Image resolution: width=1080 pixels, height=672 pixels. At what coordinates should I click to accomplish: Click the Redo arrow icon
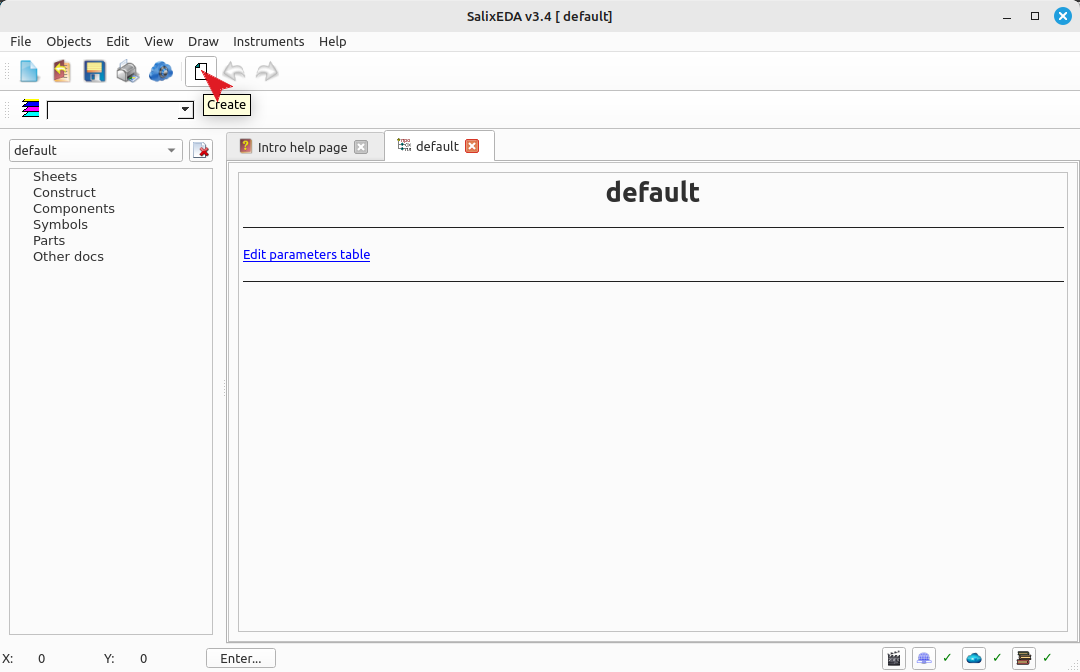click(x=267, y=72)
